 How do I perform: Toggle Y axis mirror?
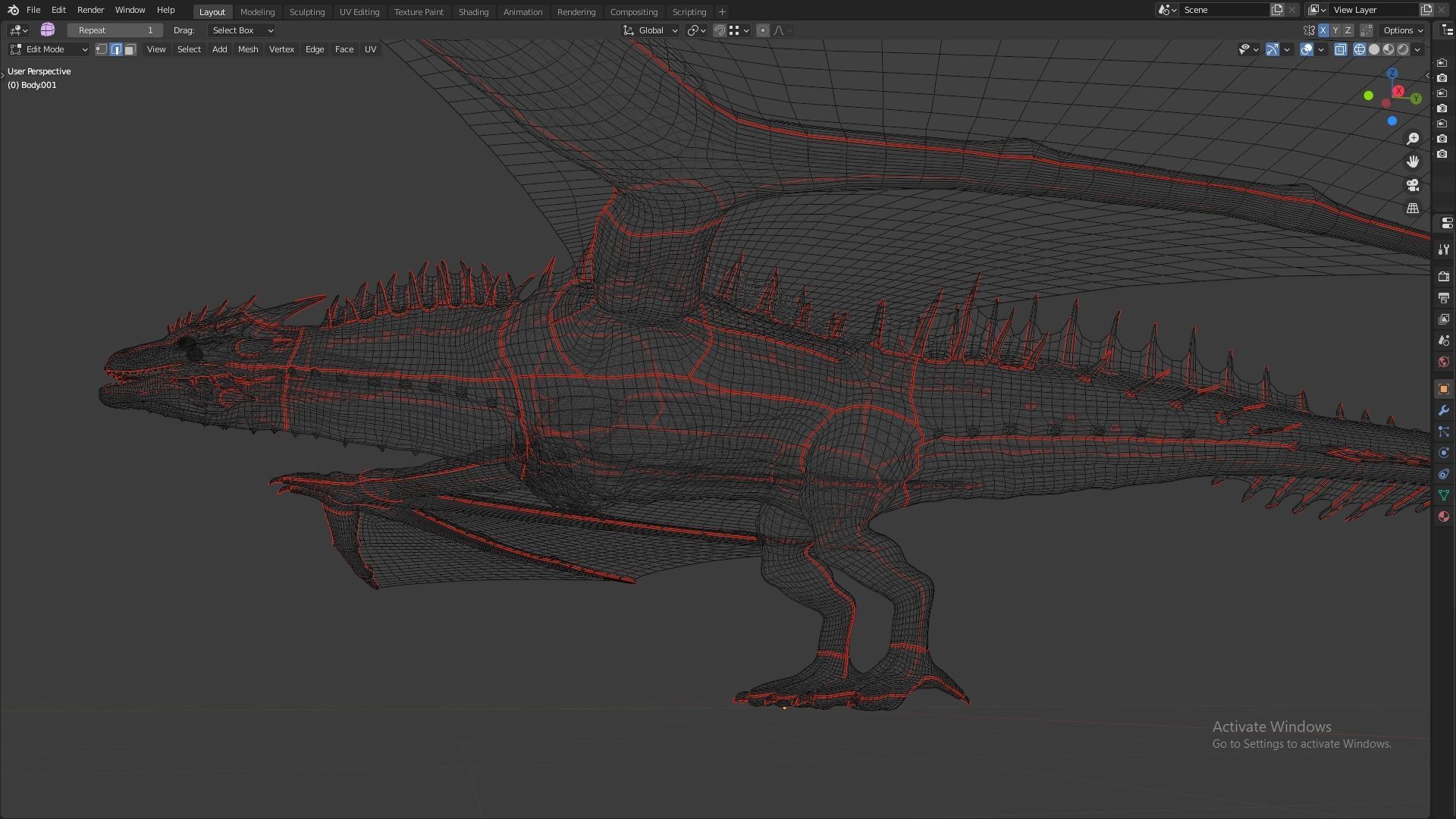point(1335,30)
